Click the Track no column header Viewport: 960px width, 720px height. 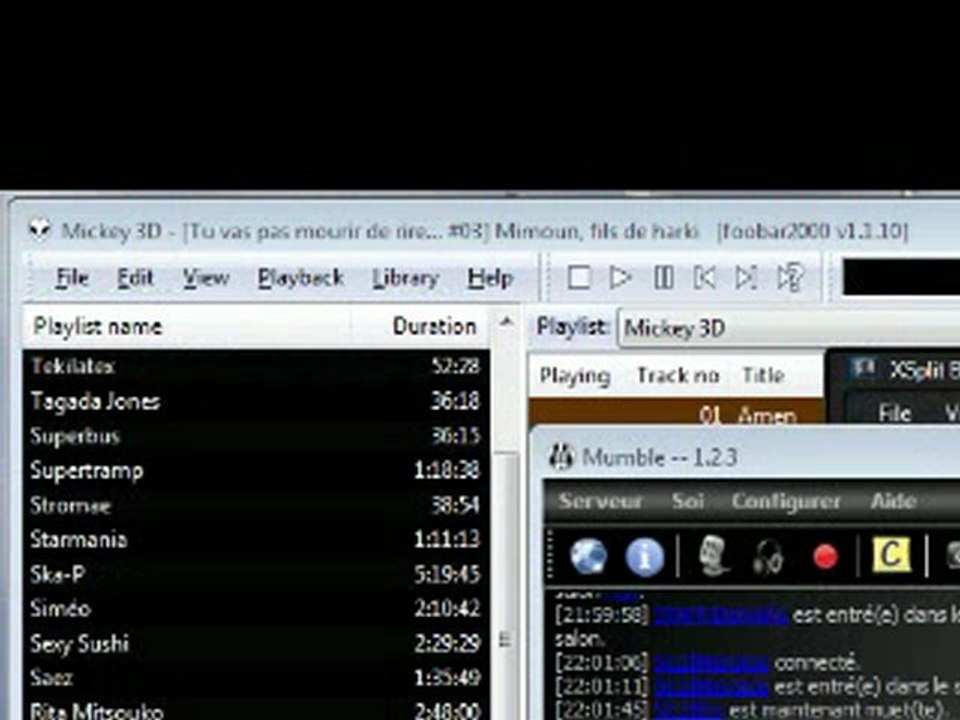point(678,375)
